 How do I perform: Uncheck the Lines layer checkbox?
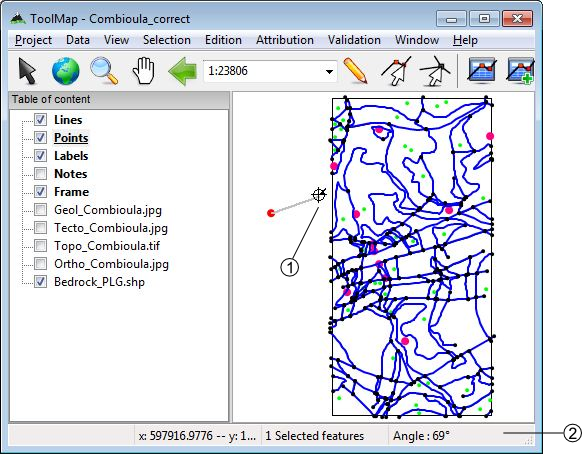click(40, 120)
